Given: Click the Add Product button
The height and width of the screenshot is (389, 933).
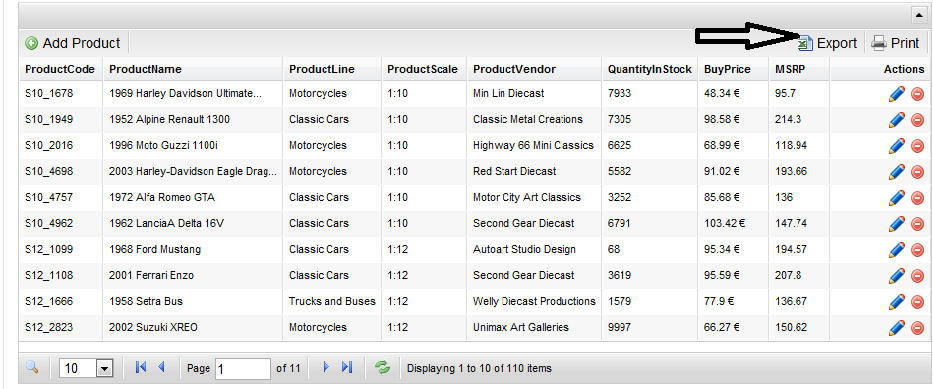Looking at the screenshot, I should [73, 43].
